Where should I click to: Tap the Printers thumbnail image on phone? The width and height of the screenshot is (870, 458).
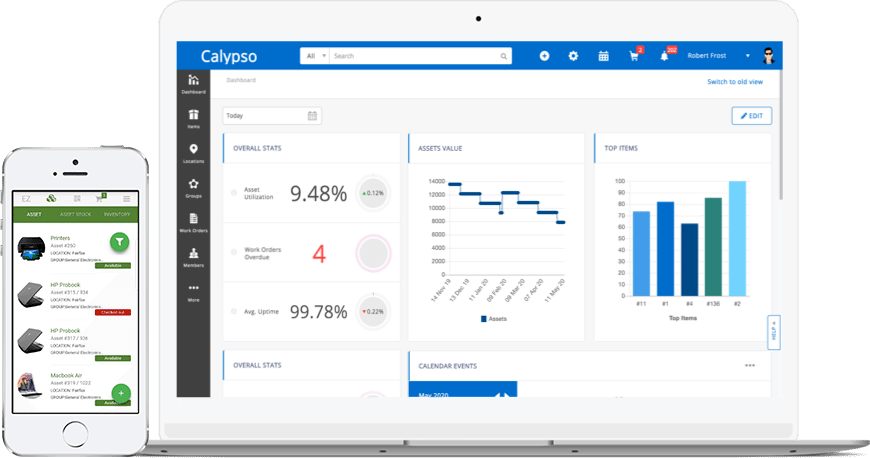[x=31, y=249]
